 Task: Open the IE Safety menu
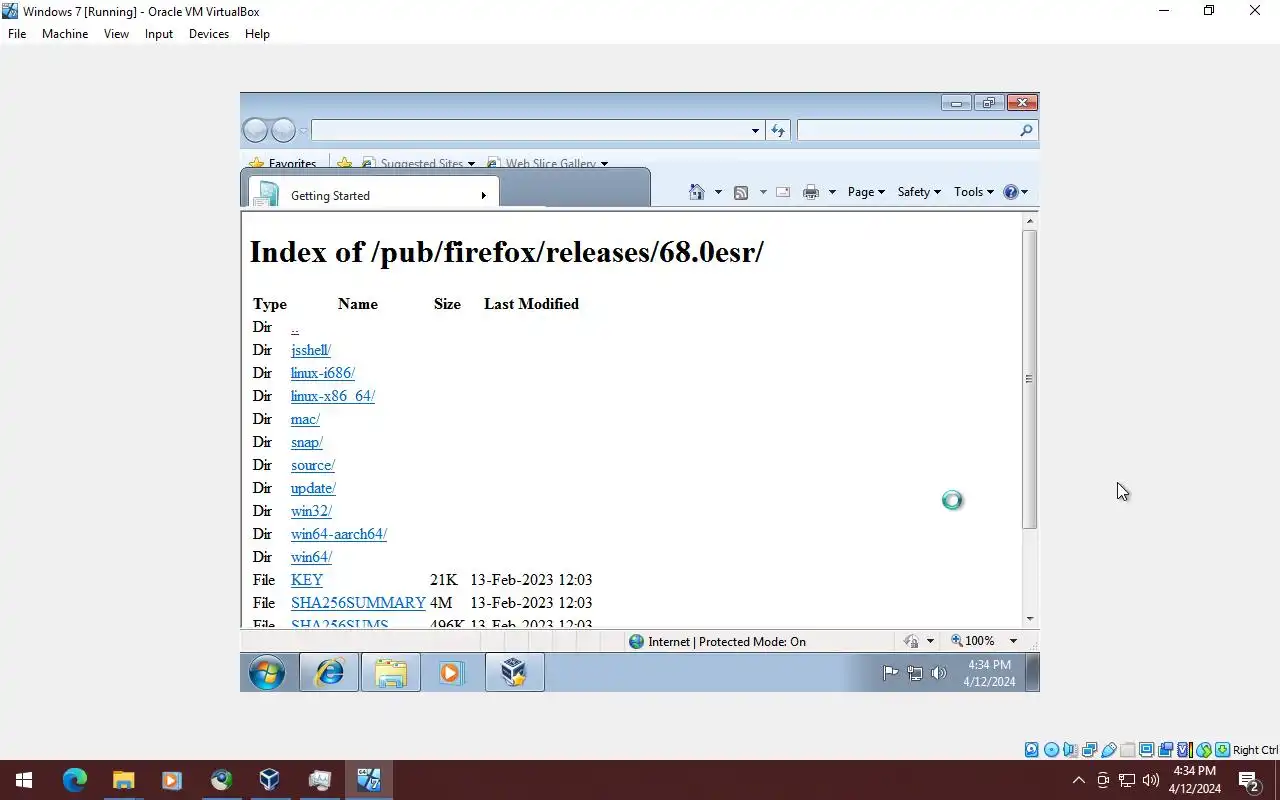point(919,192)
